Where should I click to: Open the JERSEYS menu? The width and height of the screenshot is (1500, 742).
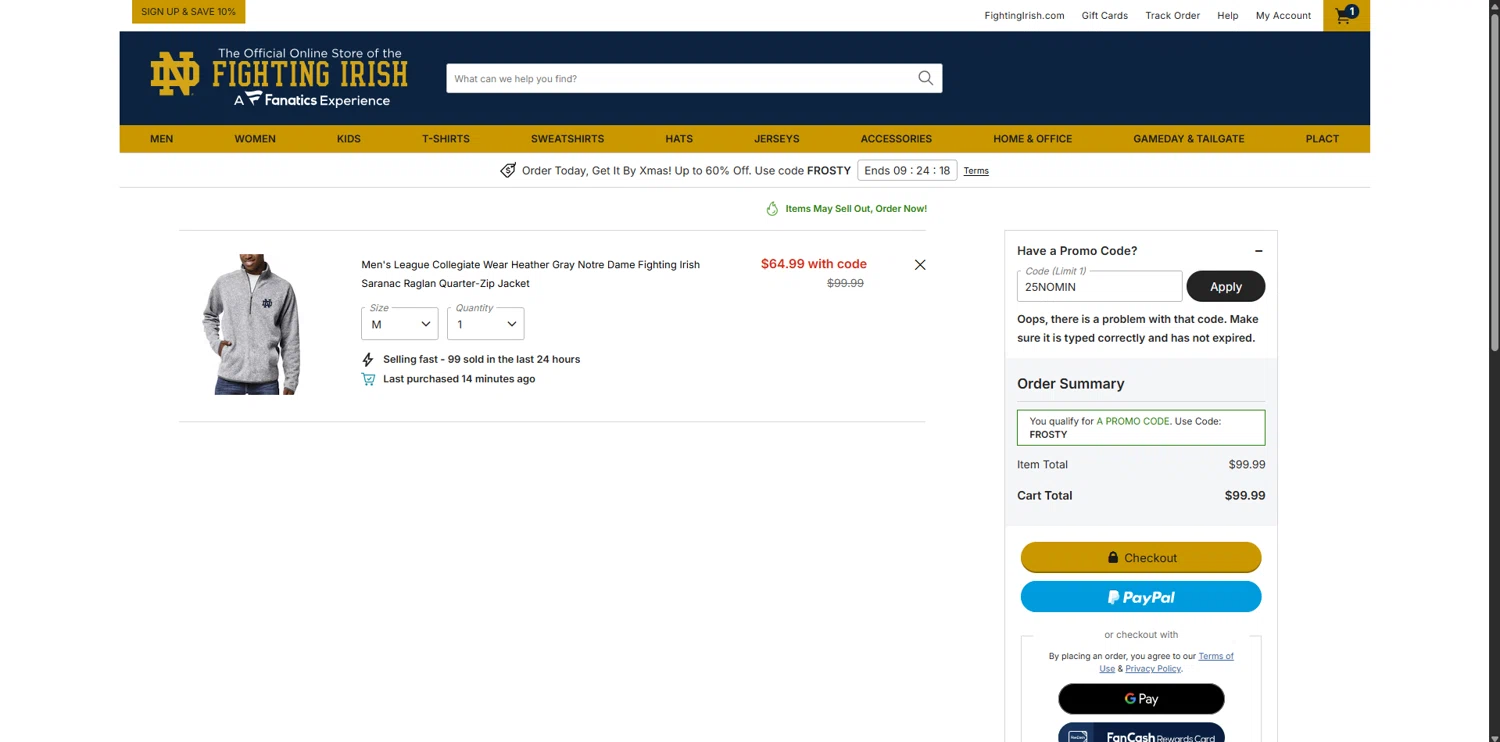click(x=777, y=139)
